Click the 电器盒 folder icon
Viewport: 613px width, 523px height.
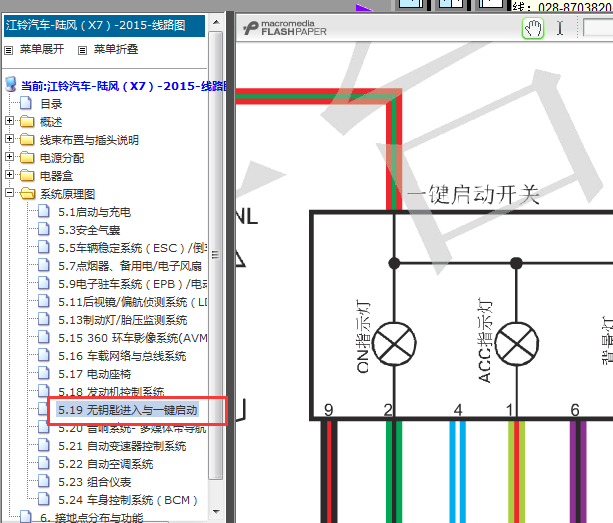tap(27, 176)
